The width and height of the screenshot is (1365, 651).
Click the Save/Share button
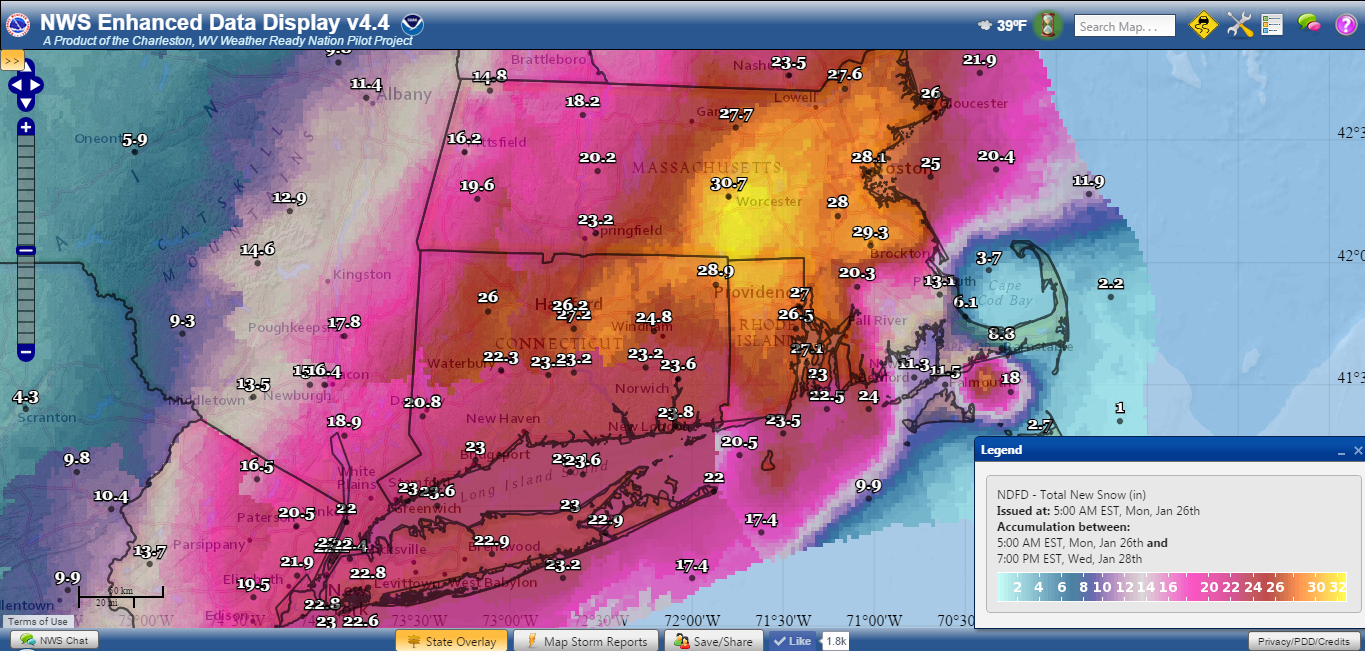[715, 641]
